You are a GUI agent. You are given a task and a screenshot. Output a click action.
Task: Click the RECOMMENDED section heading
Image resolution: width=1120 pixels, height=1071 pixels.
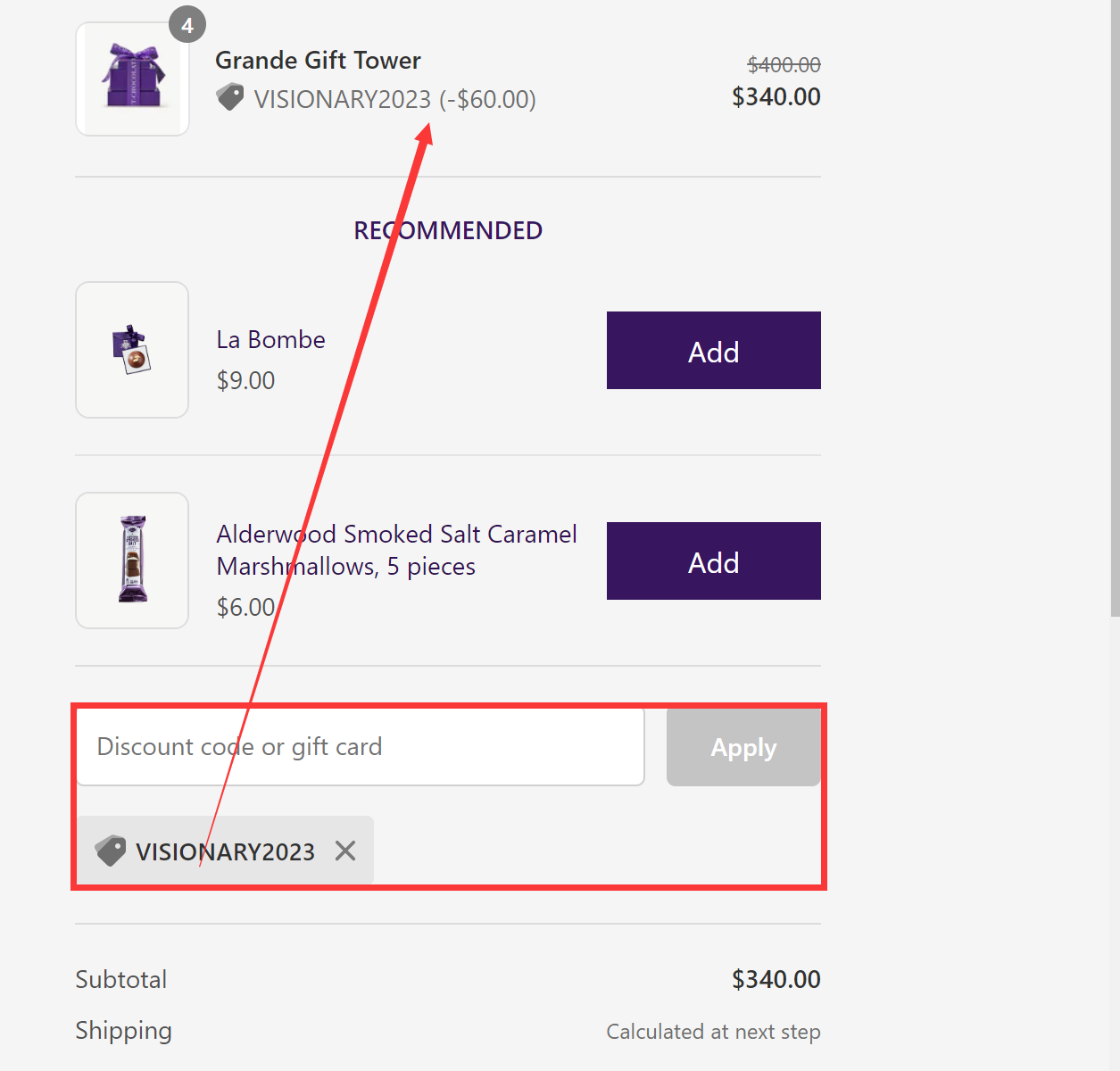tap(447, 229)
